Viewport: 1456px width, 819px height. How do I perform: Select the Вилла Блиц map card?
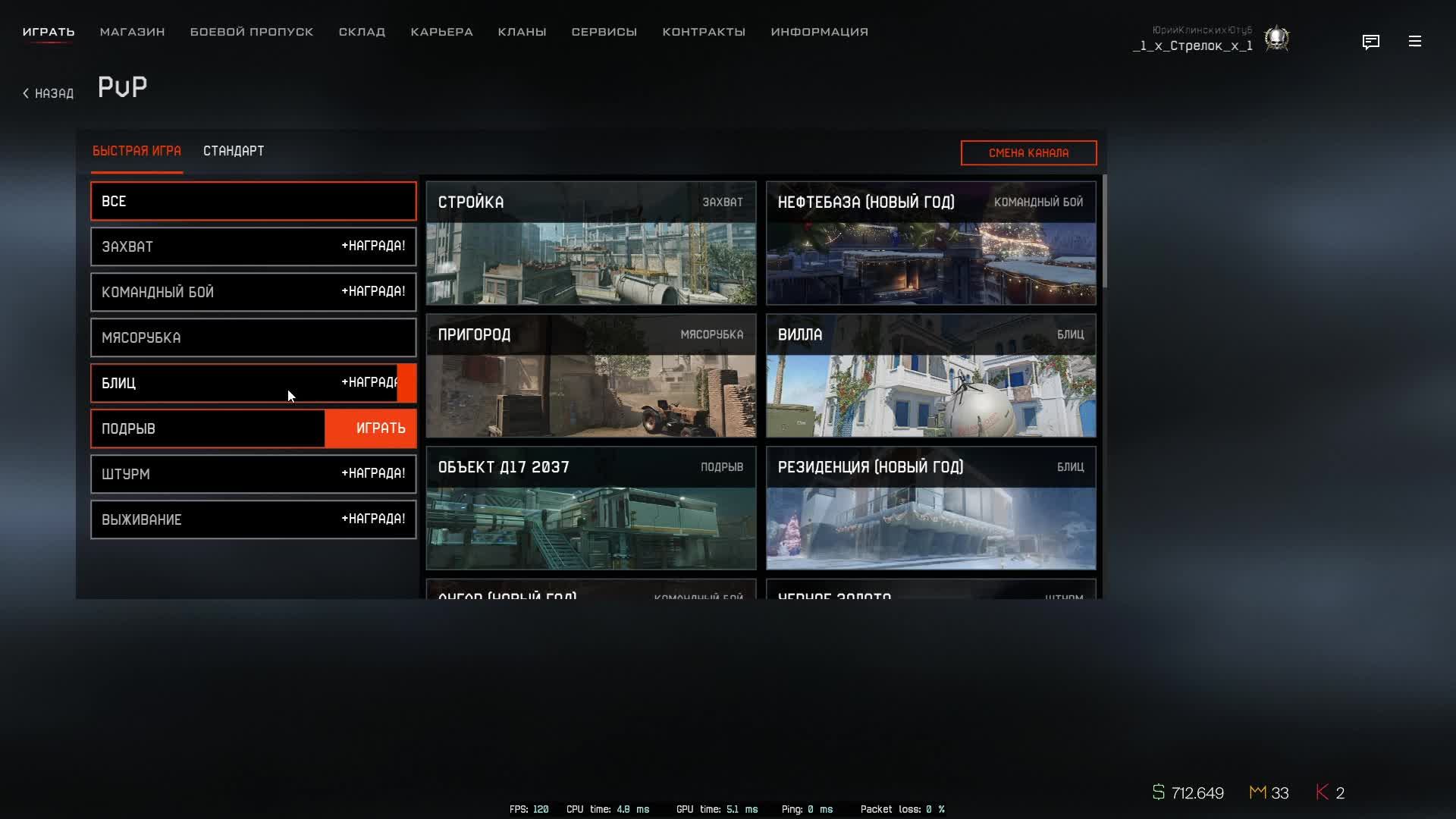click(x=930, y=375)
